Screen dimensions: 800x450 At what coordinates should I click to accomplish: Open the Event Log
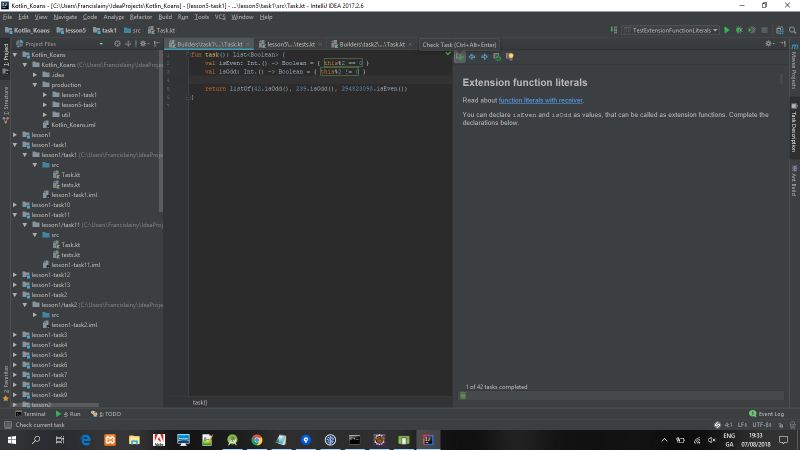(766, 414)
